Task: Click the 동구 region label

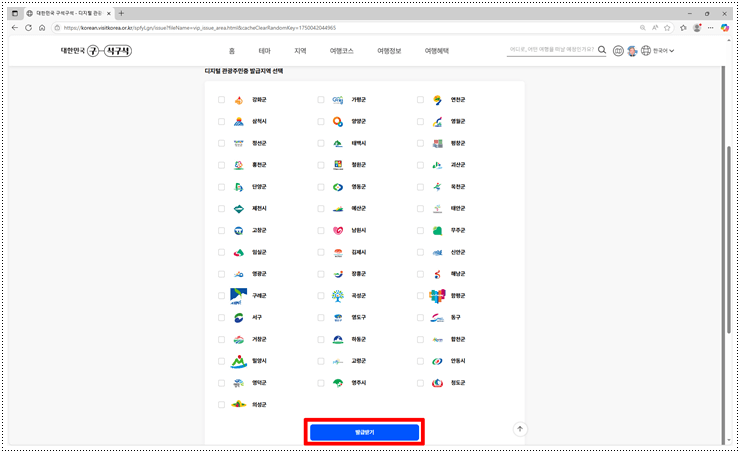Action: point(455,318)
